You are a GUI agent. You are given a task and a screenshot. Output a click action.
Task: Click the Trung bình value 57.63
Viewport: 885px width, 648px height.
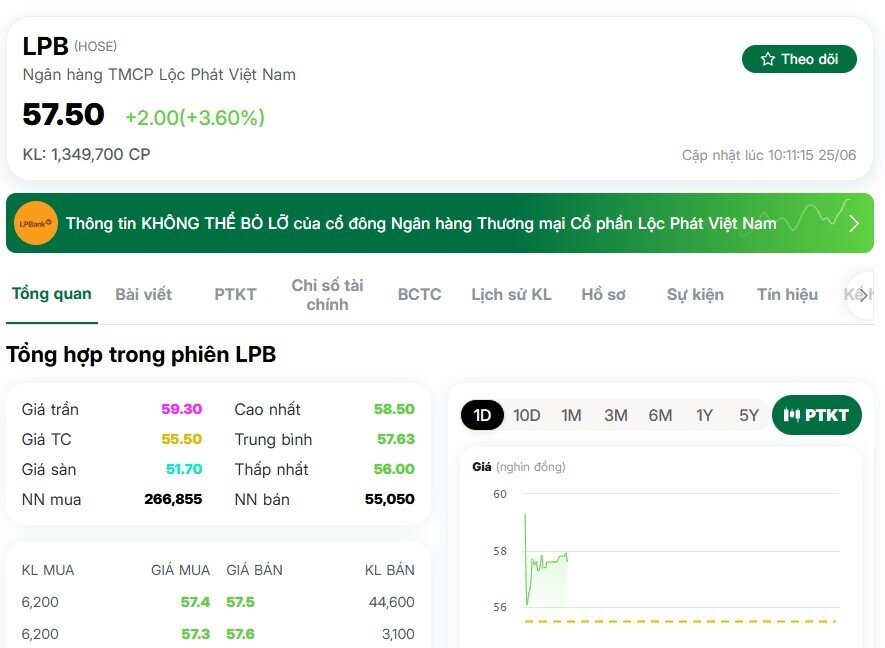tap(396, 439)
